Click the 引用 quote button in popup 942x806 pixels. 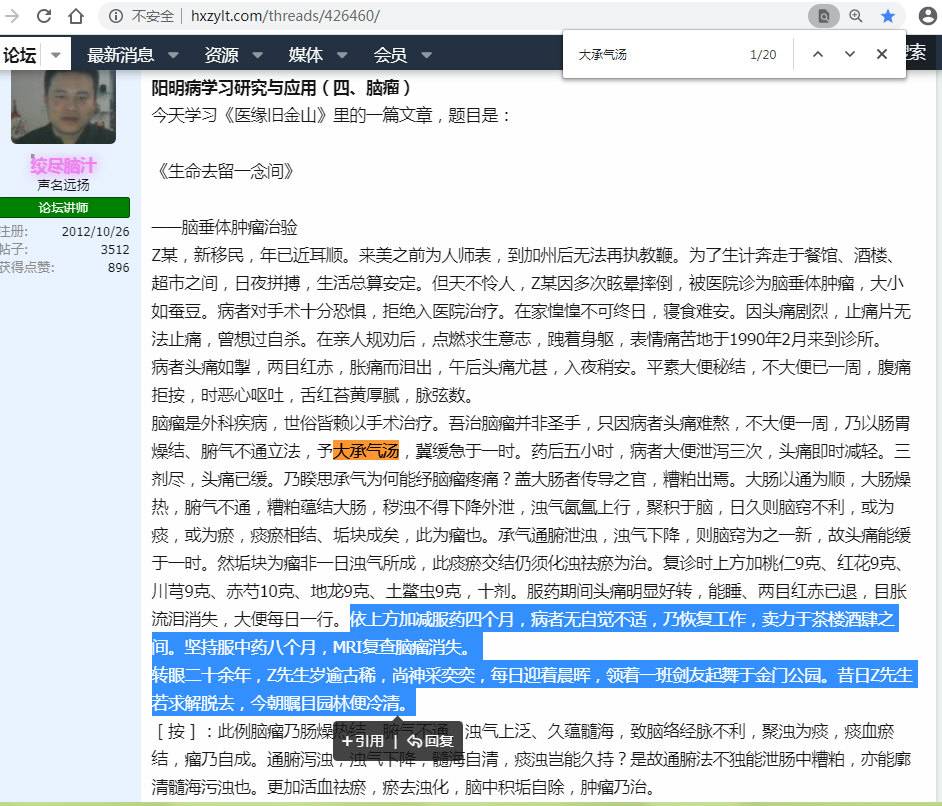click(x=363, y=741)
